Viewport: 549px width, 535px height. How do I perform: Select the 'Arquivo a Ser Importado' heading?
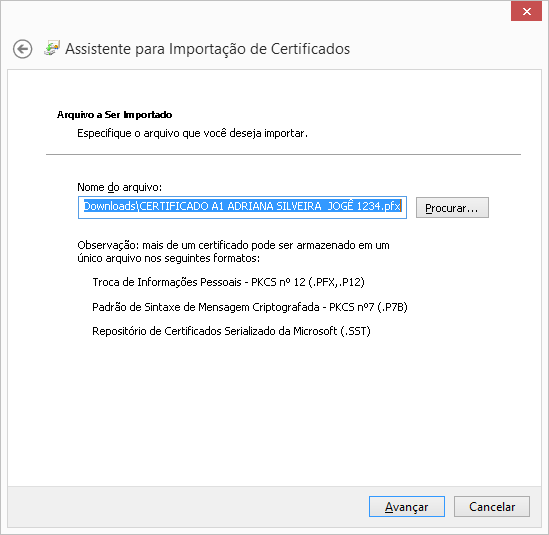(x=114, y=115)
